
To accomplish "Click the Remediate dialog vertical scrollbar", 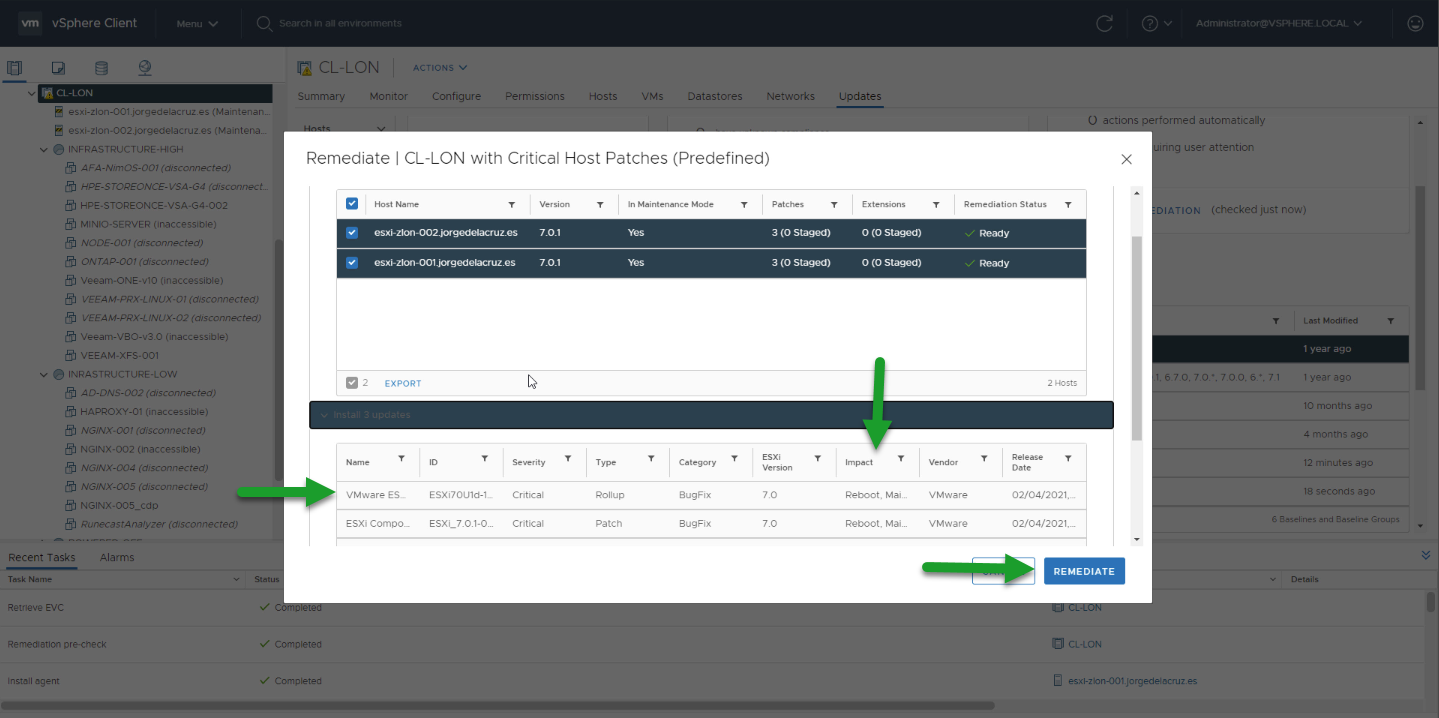I will point(1136,338).
